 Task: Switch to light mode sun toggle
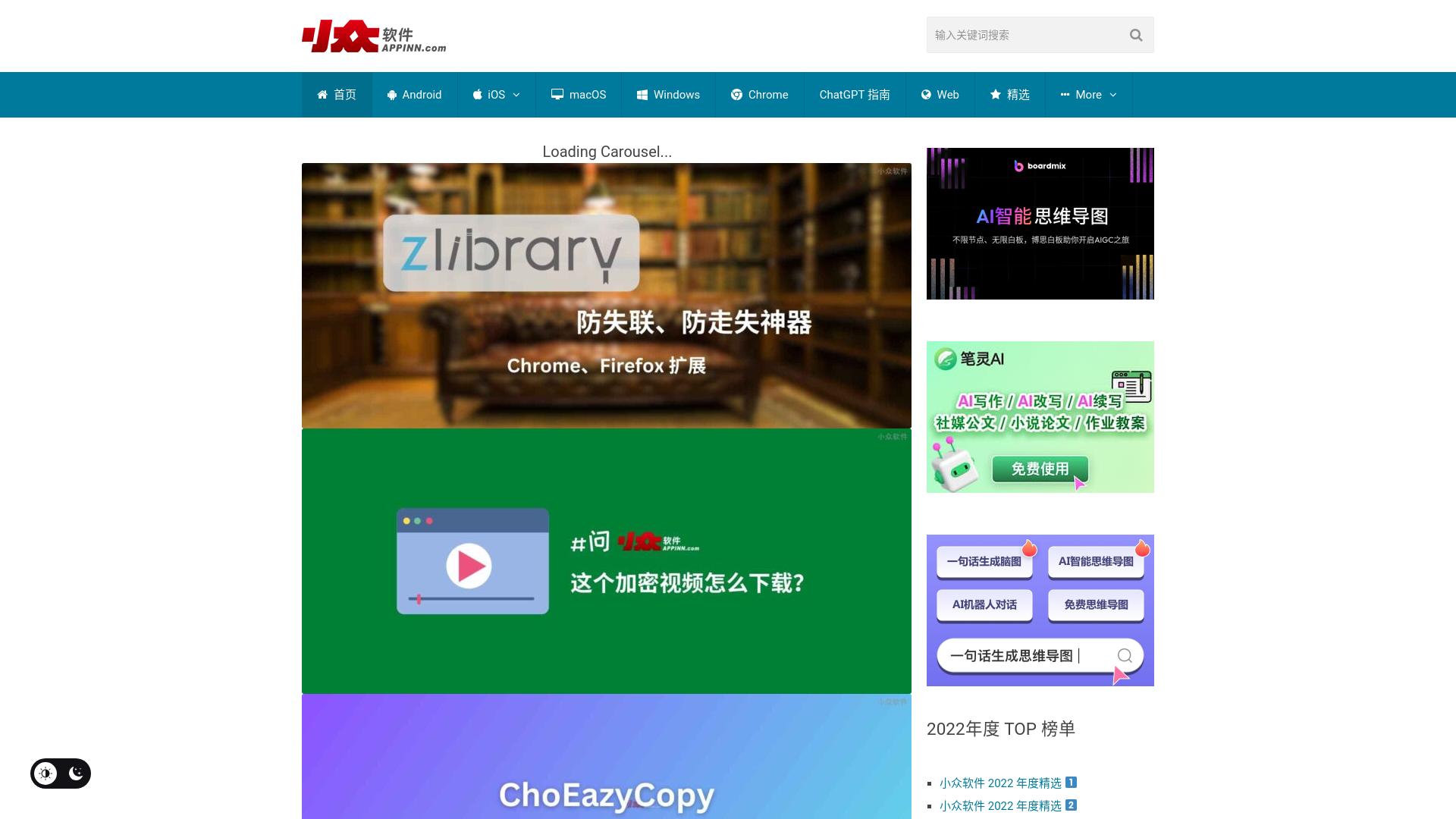(x=46, y=773)
